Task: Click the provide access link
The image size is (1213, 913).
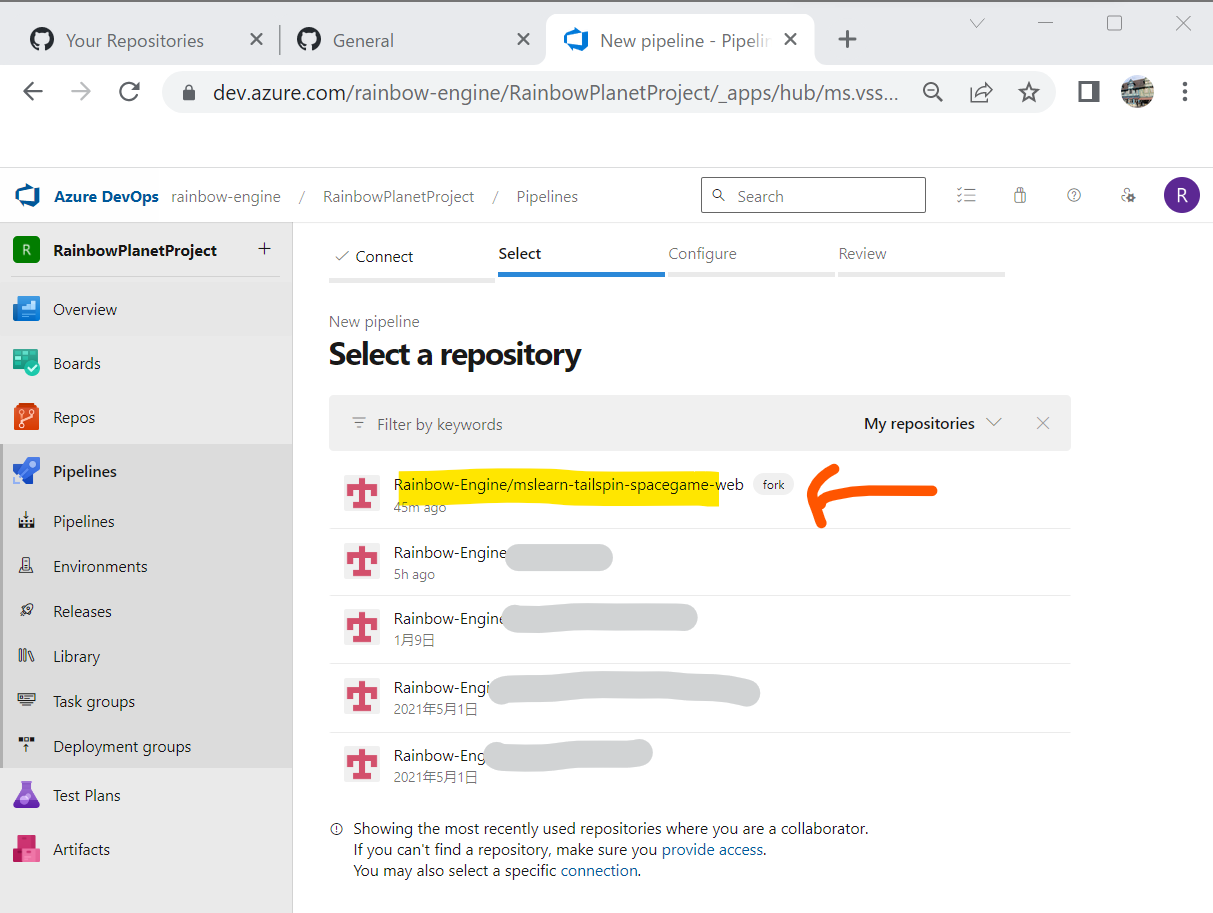Action: [x=713, y=850]
